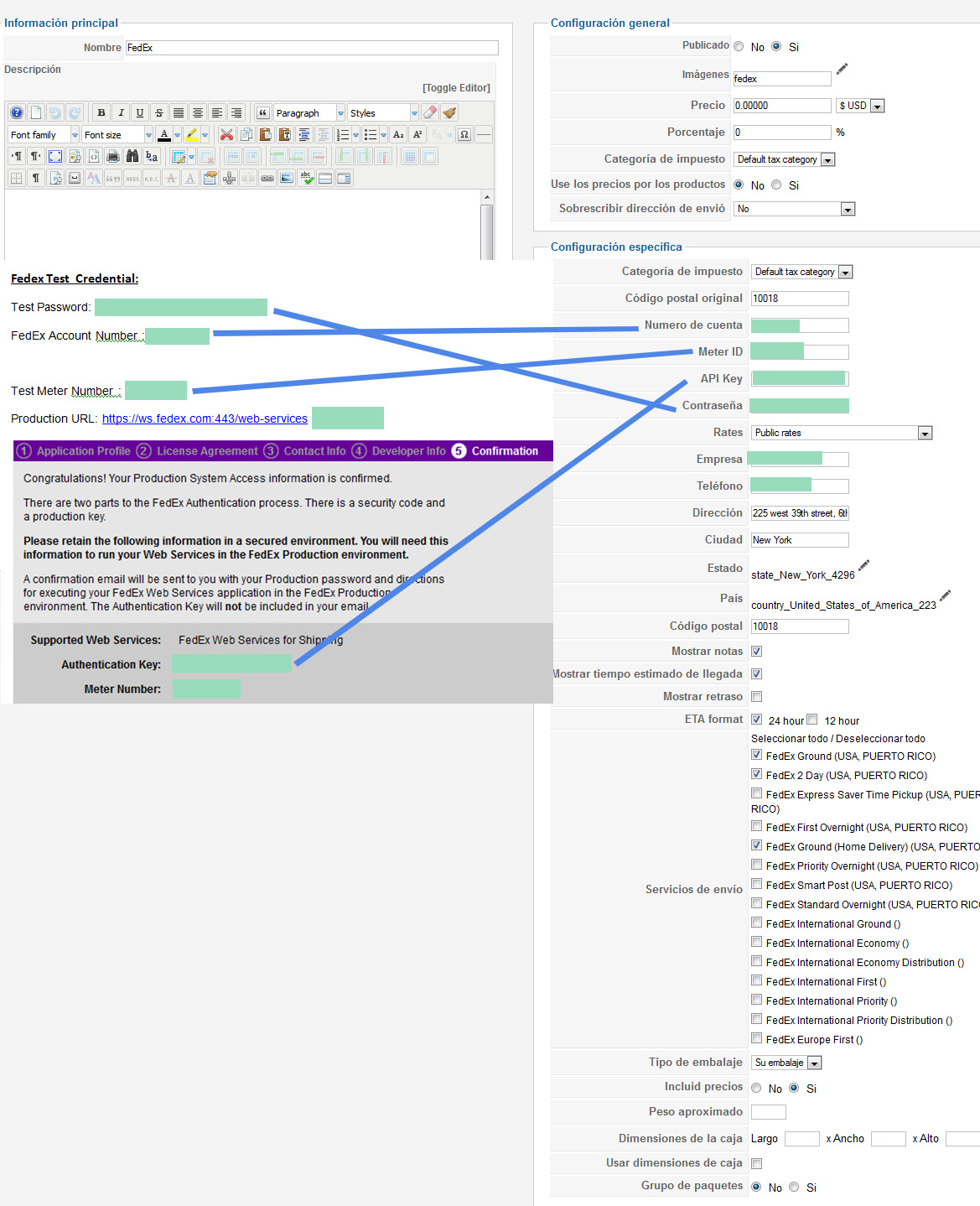Click the Nombre input field
This screenshot has width=980, height=1206.
point(312,48)
